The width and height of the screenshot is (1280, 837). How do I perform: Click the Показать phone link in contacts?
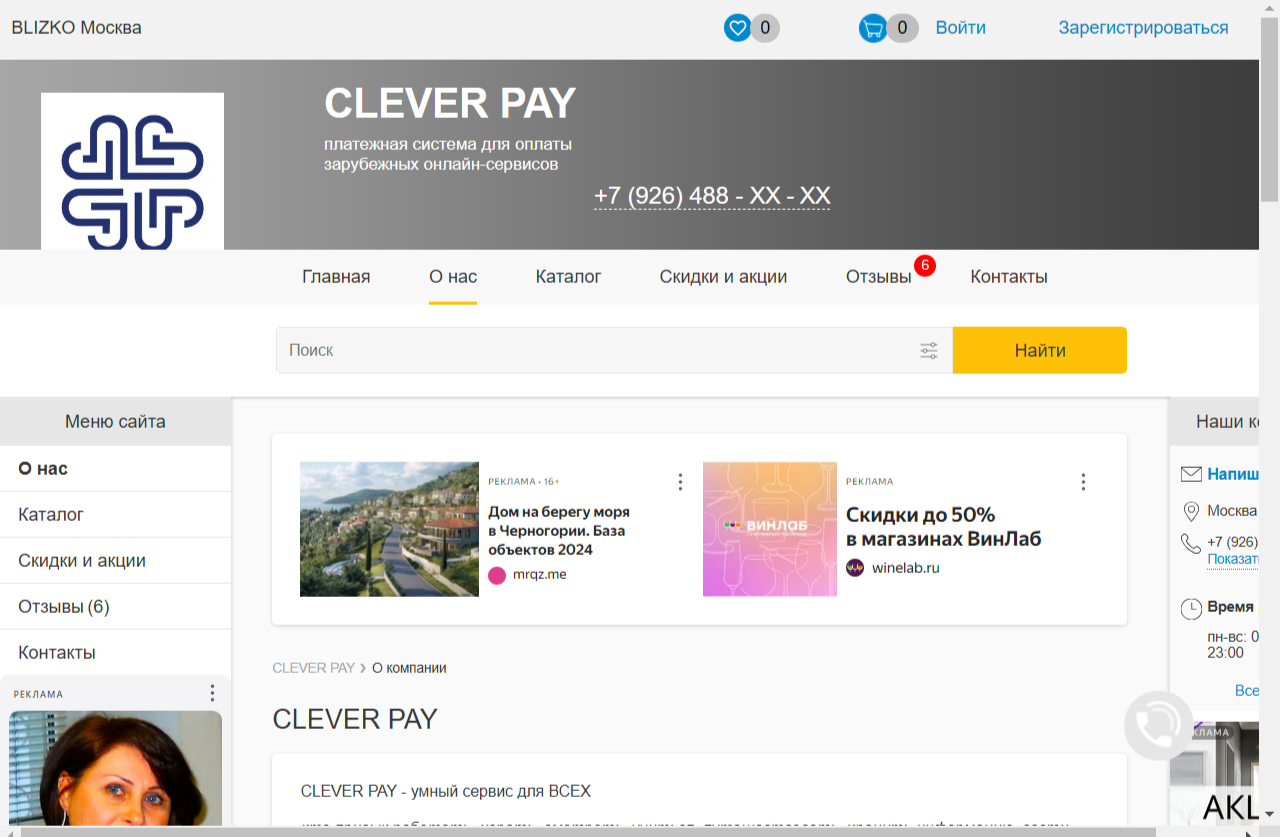(1232, 560)
